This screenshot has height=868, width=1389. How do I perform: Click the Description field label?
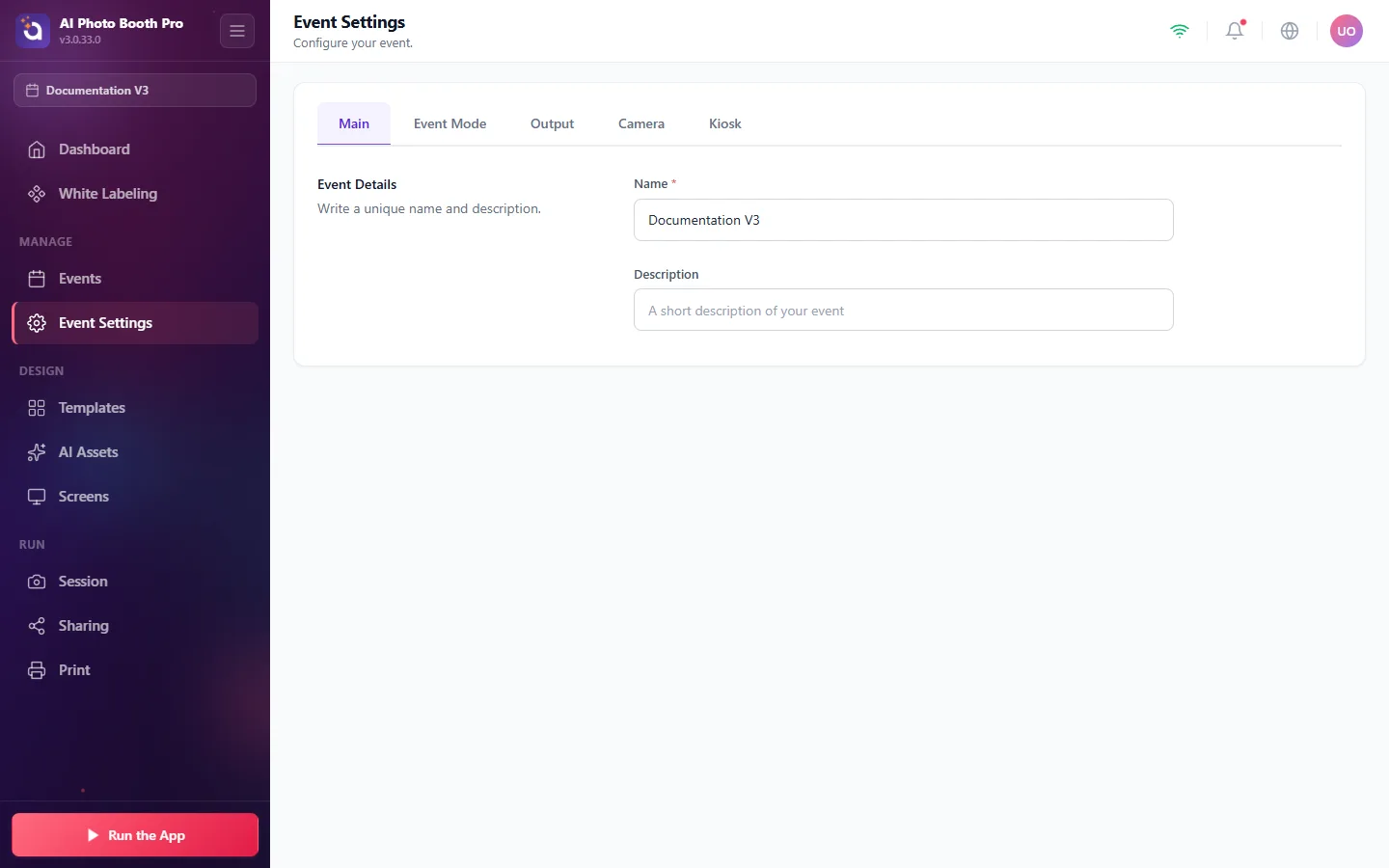pos(667,274)
